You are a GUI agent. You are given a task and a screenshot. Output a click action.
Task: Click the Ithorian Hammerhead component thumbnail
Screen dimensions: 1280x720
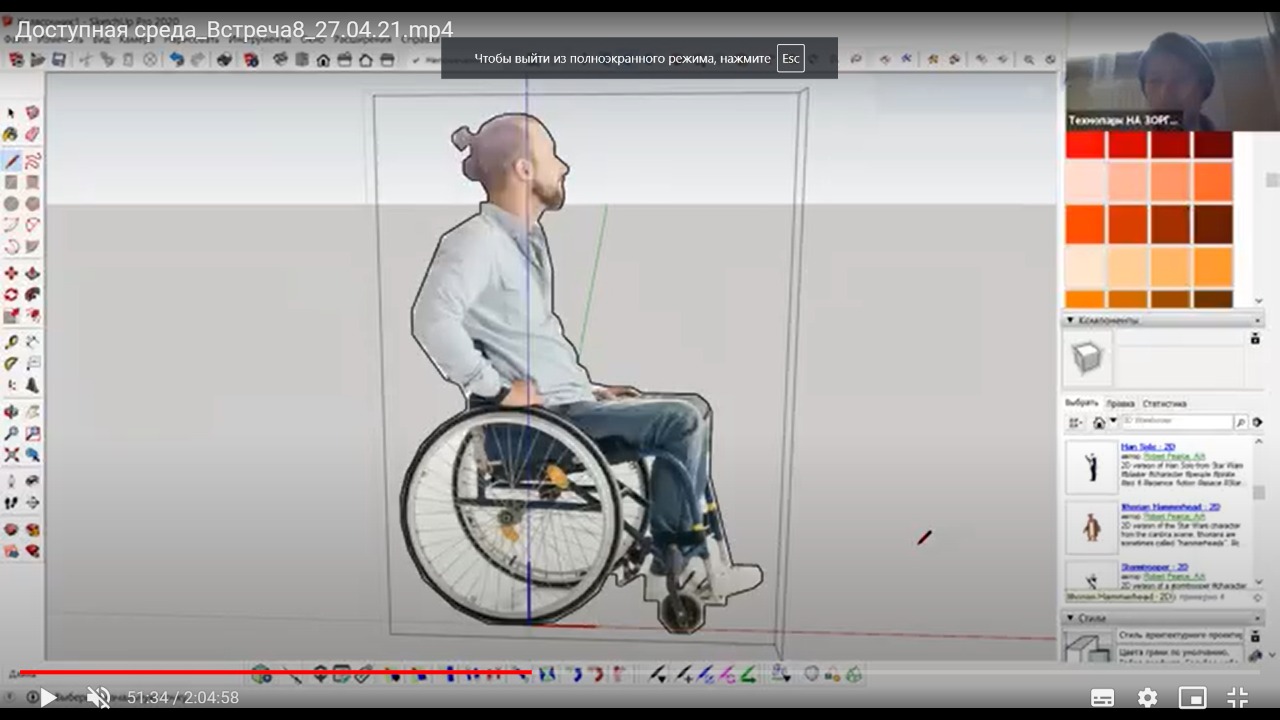pos(1091,527)
